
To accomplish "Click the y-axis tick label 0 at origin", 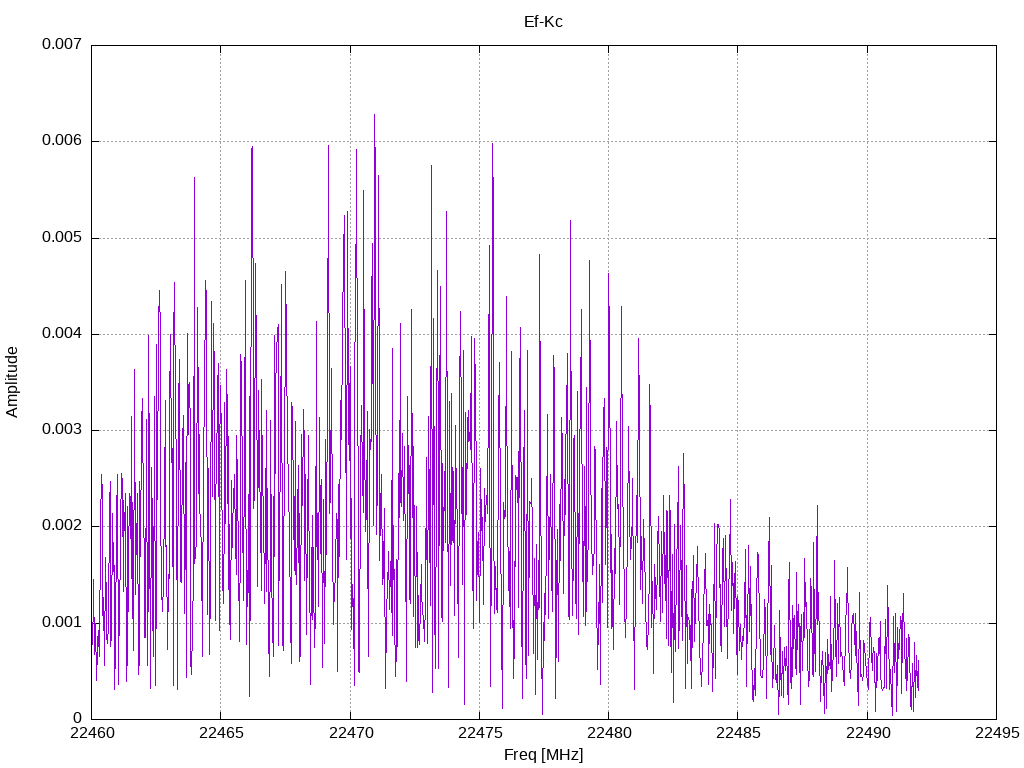I will point(78,718).
